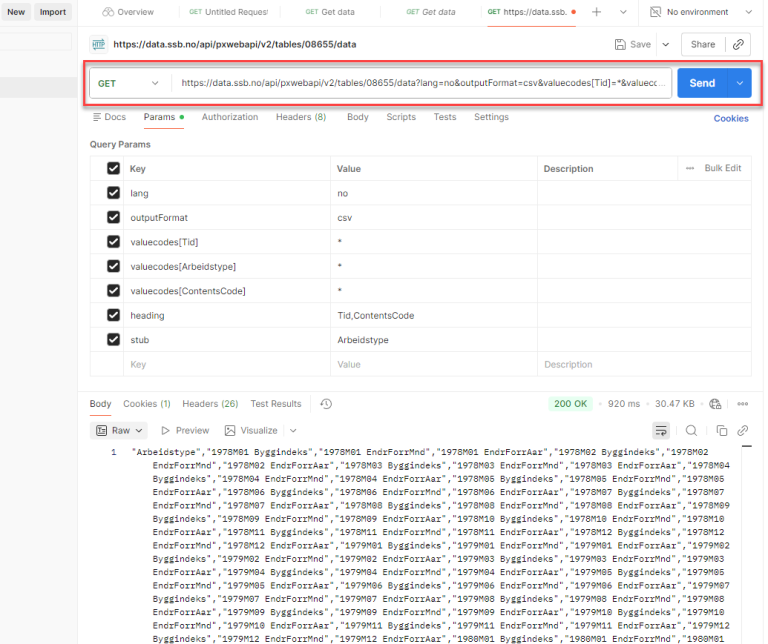Expand the Send button dropdown arrow
This screenshot has width=768, height=644.
coord(740,83)
